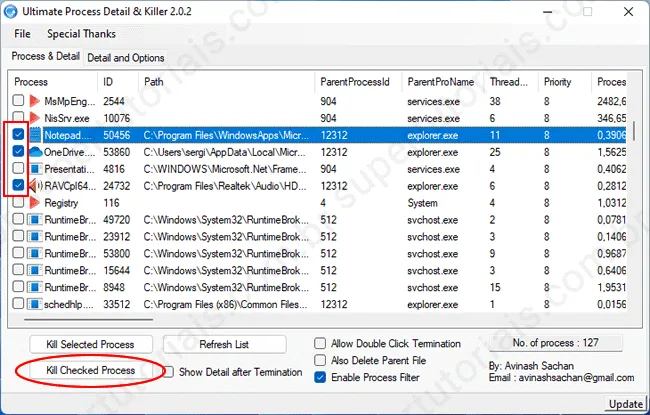This screenshot has width=650, height=415.
Task: Enable Also Delete Parent File
Action: 320,360
